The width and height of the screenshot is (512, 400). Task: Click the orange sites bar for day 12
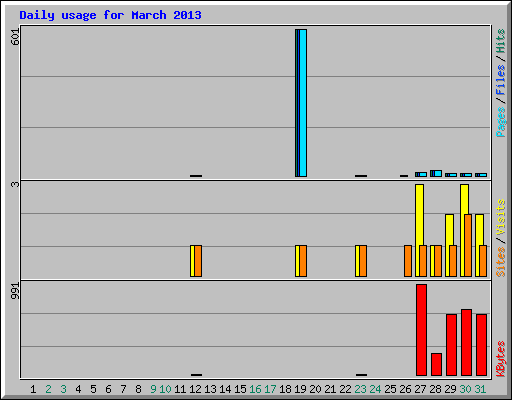pyautogui.click(x=198, y=261)
